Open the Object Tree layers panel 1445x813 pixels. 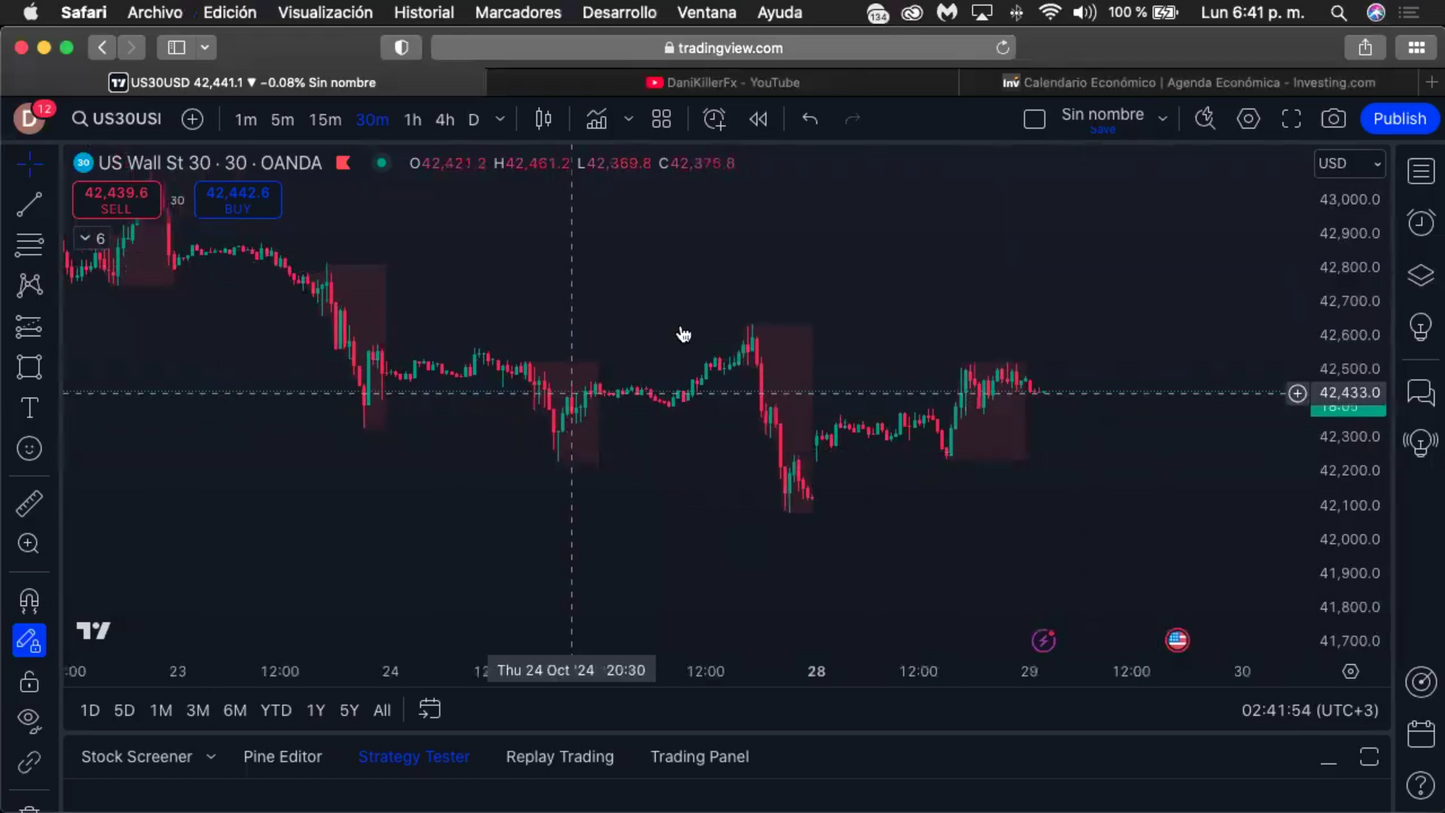pyautogui.click(x=1421, y=273)
